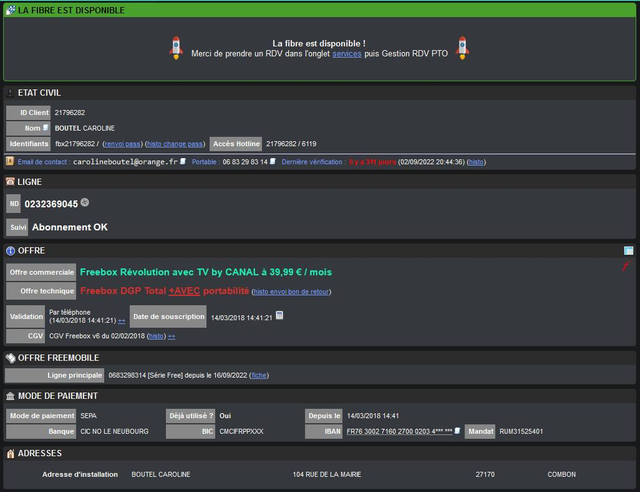This screenshot has height=492, width=640.
Task: Expand the CGV ++ link
Action: coord(171,336)
